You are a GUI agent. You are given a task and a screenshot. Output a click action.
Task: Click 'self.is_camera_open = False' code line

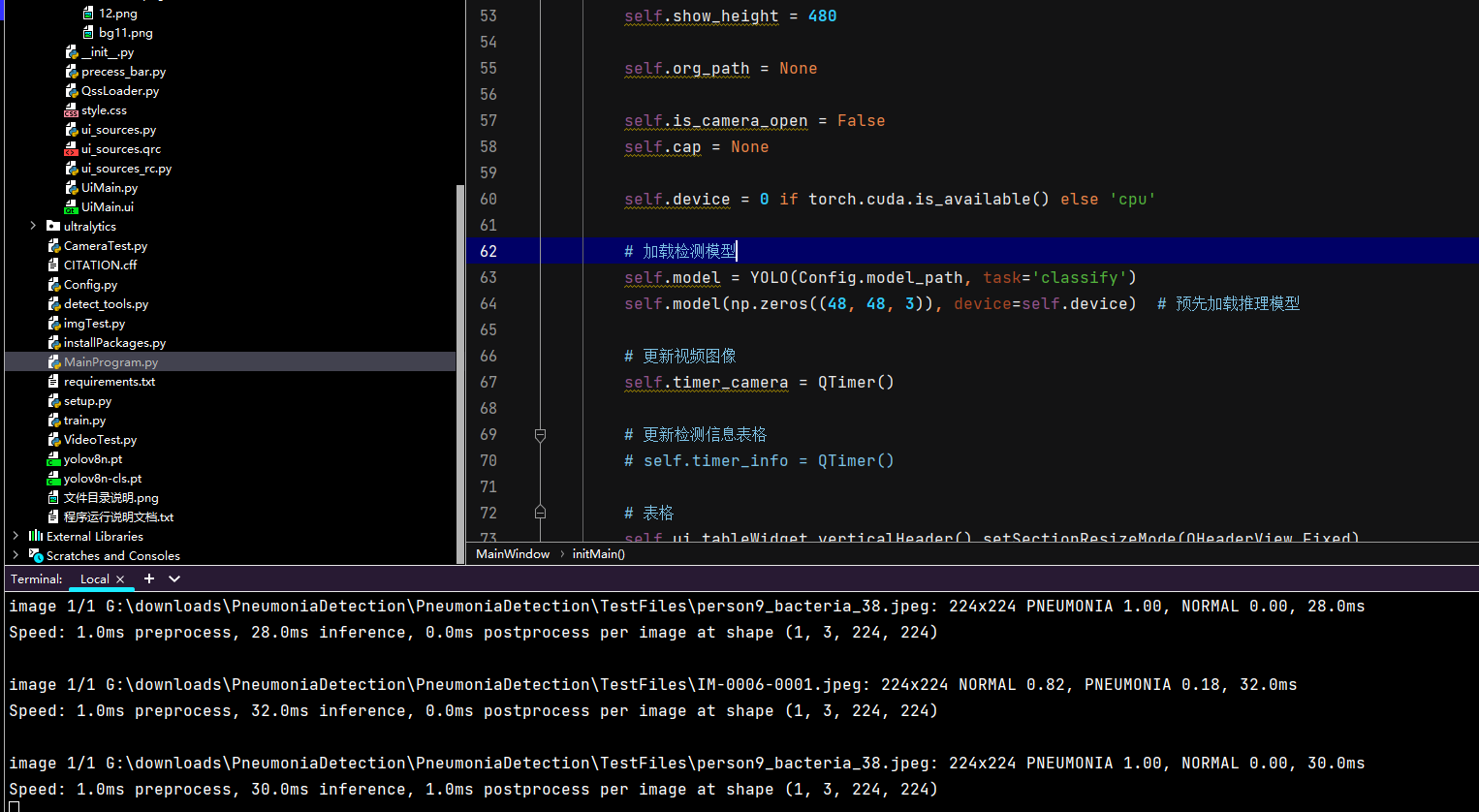[754, 120]
